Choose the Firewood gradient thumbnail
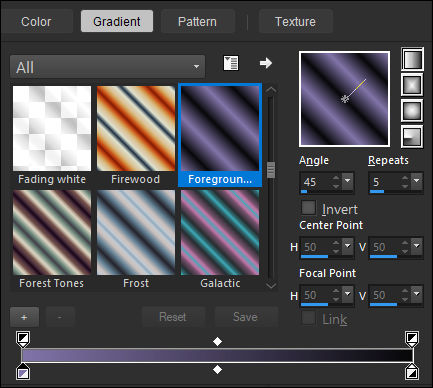Image resolution: width=433 pixels, height=388 pixels. coord(136,128)
